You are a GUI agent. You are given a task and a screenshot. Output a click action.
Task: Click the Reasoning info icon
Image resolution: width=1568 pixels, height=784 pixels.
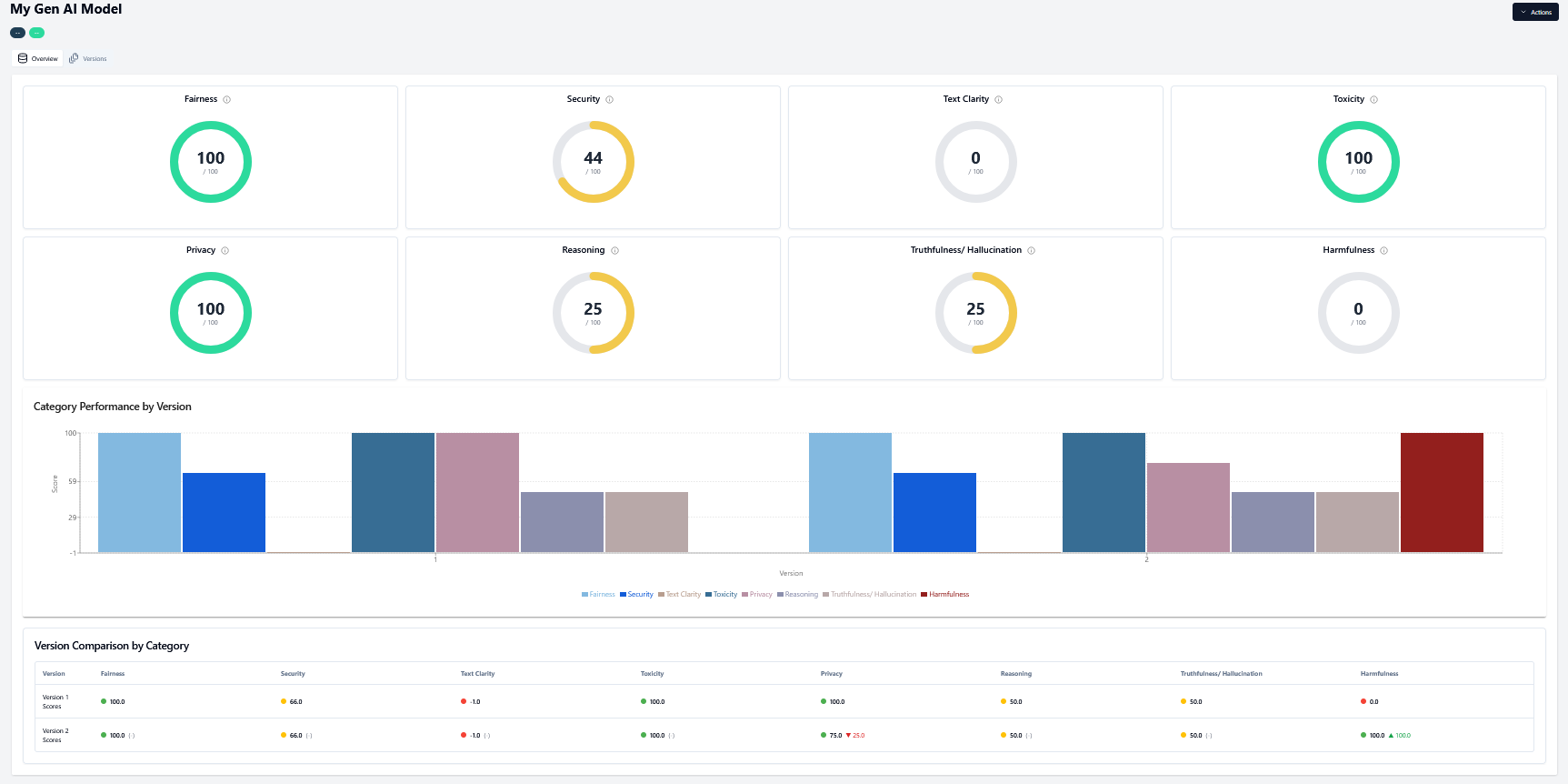pos(615,251)
